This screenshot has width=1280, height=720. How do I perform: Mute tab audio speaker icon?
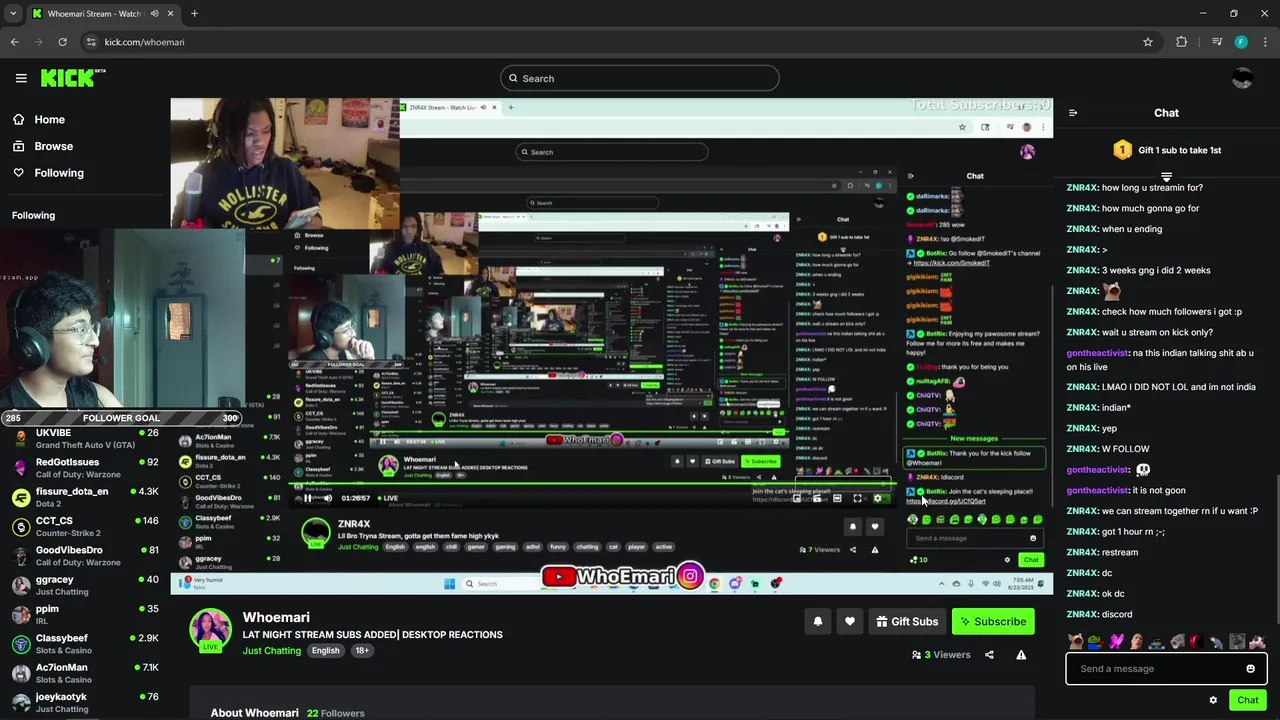point(156,14)
